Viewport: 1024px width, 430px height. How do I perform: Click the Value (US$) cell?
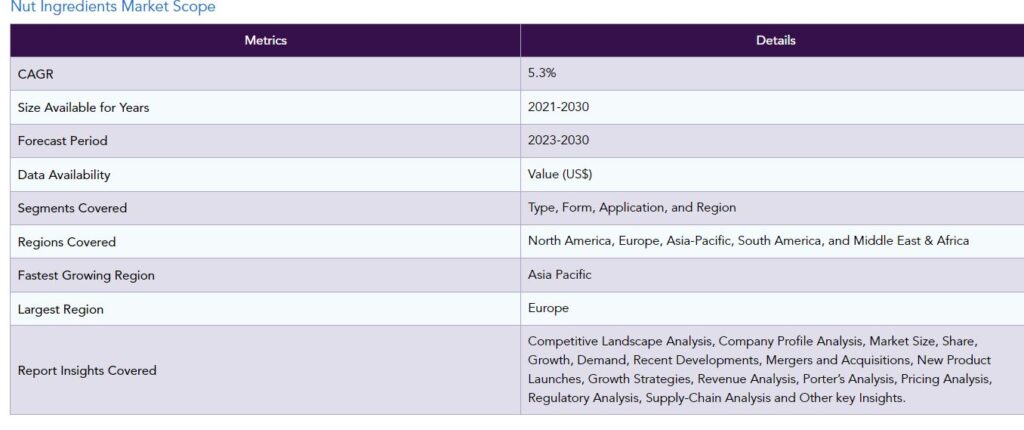coord(773,174)
